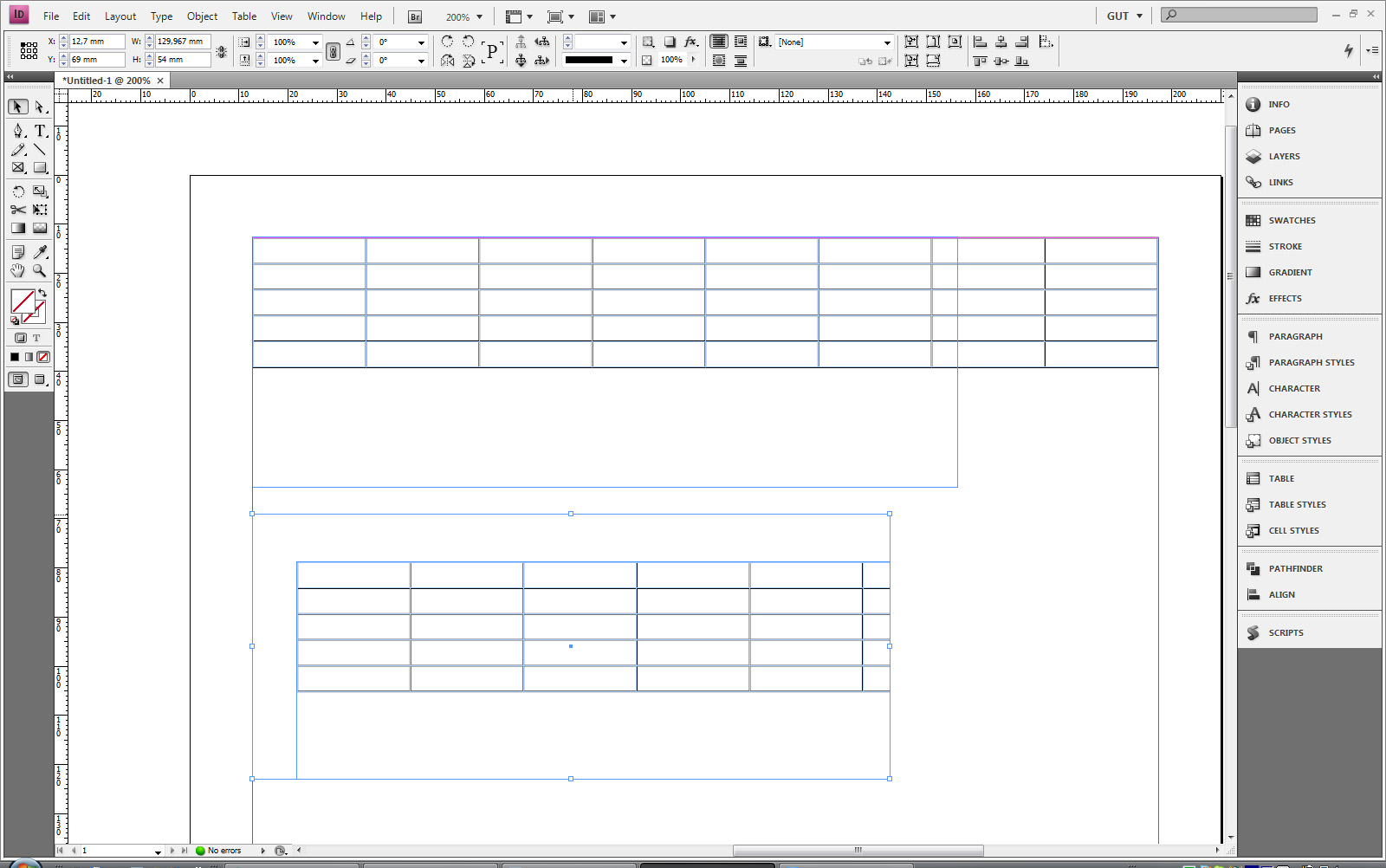Open Bridge with the Br button
This screenshot has width=1386, height=868.
415,16
